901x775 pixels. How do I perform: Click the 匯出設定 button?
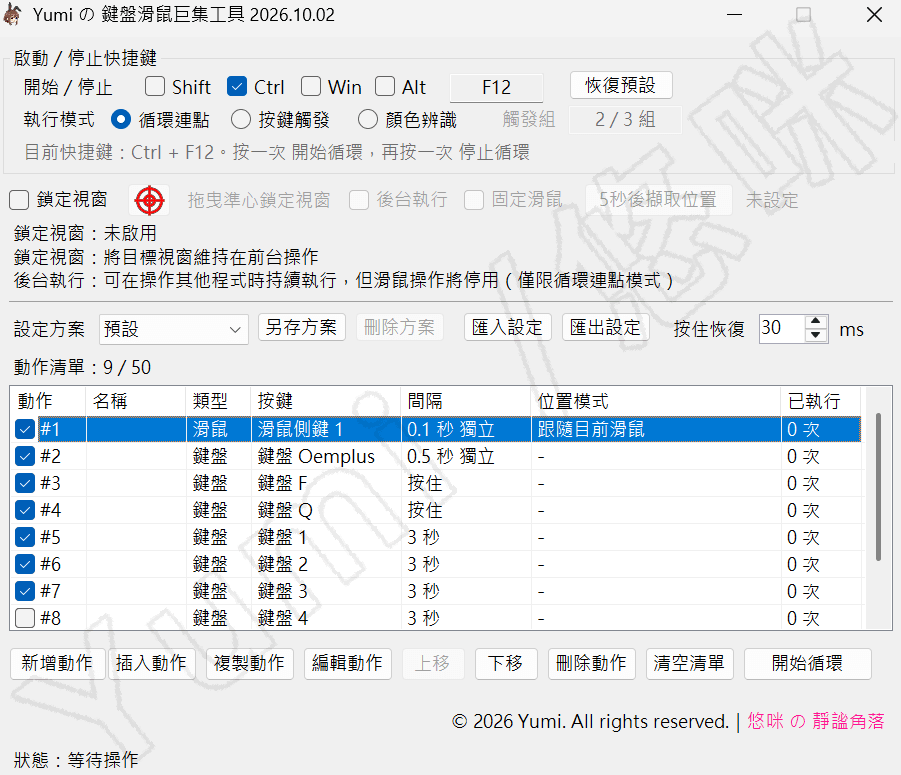click(x=606, y=327)
